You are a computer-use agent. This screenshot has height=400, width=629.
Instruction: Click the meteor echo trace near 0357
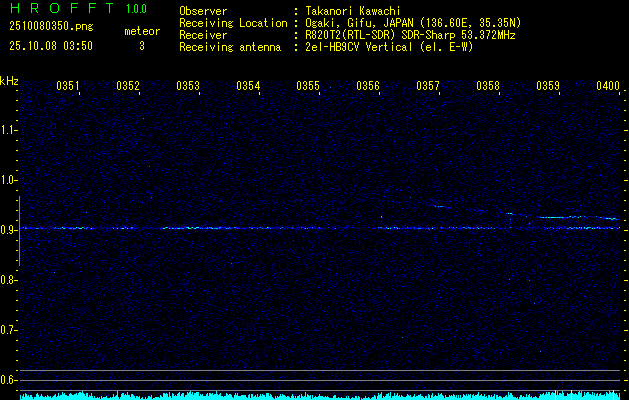click(440, 207)
